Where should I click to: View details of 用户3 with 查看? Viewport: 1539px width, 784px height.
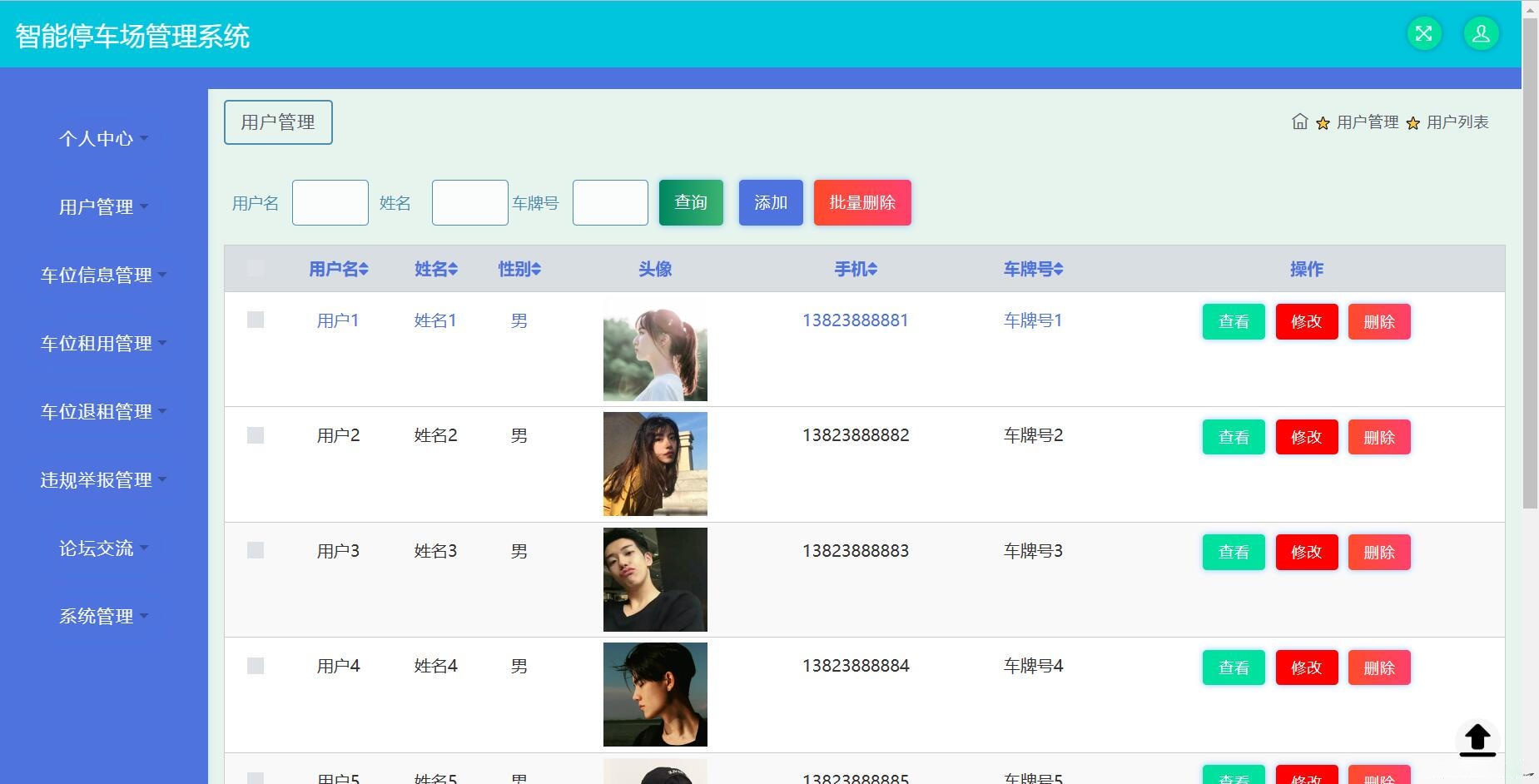tap(1234, 552)
